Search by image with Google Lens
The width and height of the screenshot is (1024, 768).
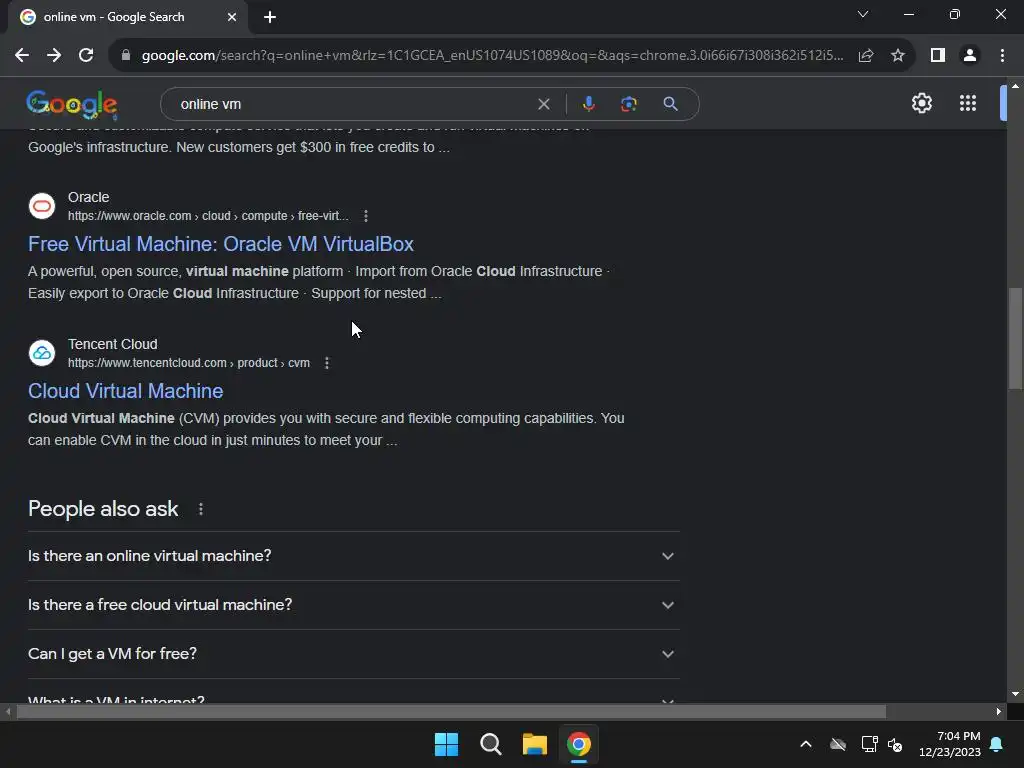click(x=629, y=104)
